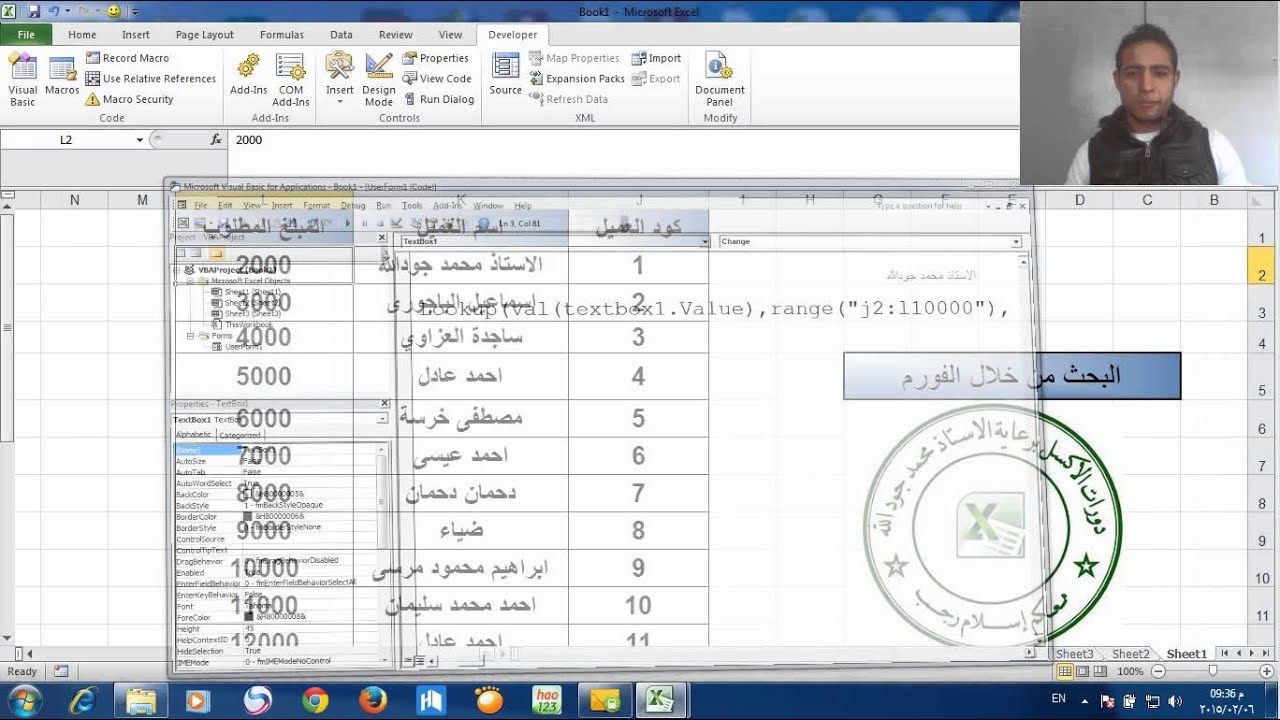The height and width of the screenshot is (720, 1280).
Task: Click customer code cell 9
Action: 638,569
